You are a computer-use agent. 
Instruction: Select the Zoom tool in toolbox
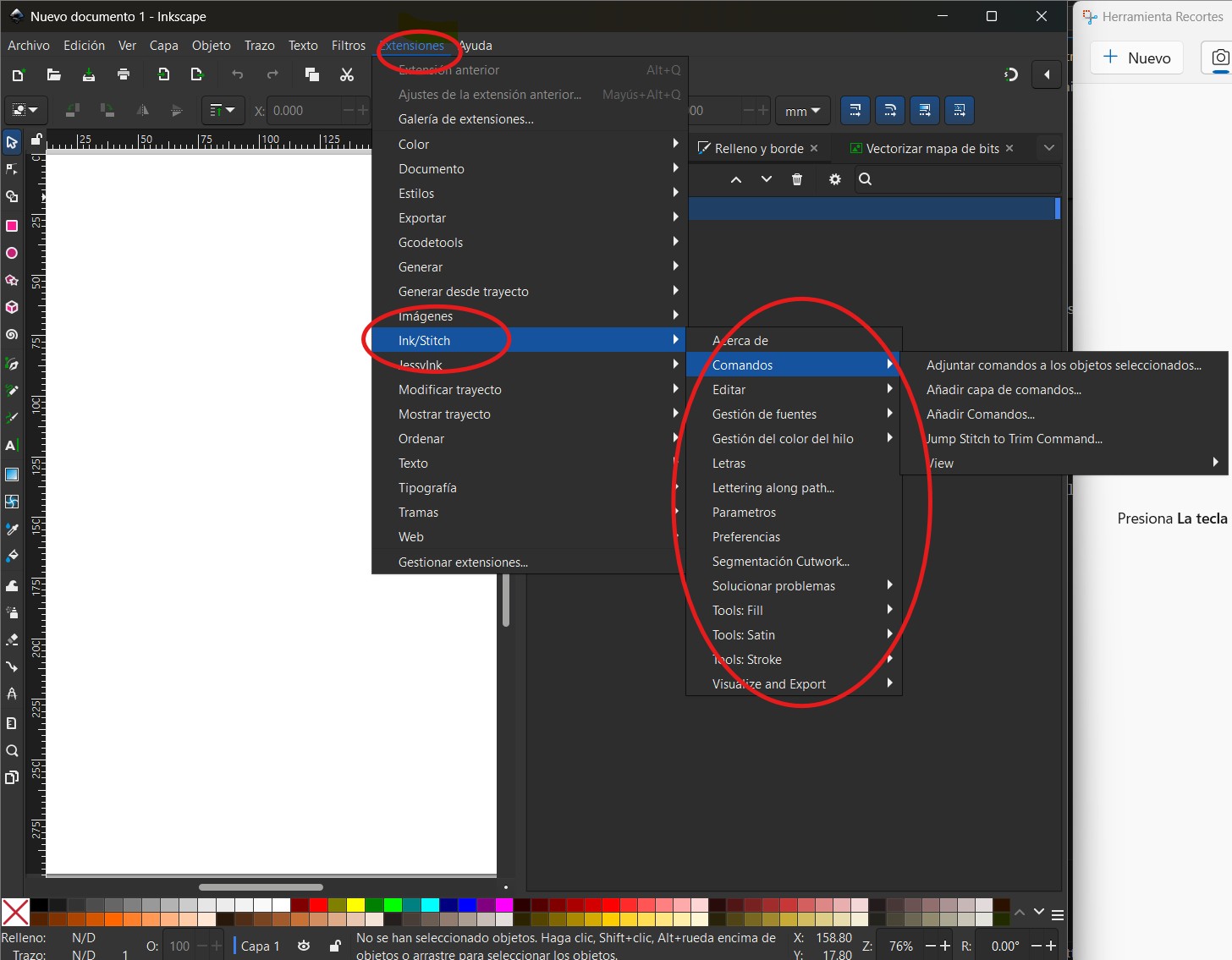point(12,751)
